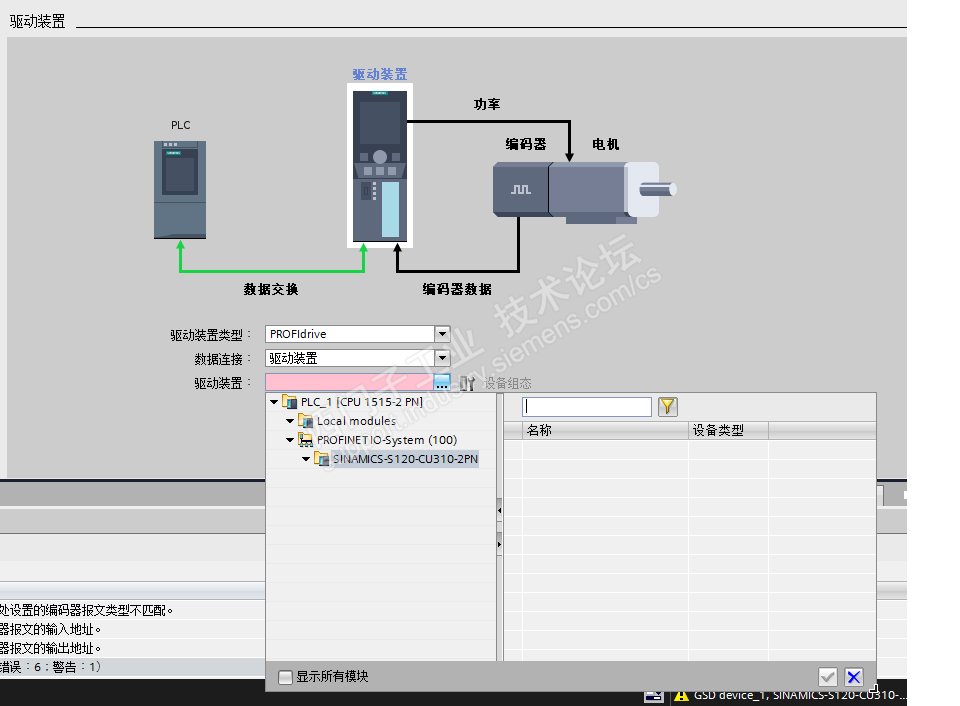This screenshot has width=960, height=706.
Task: Cancel selection with the blue X button
Action: (854, 677)
